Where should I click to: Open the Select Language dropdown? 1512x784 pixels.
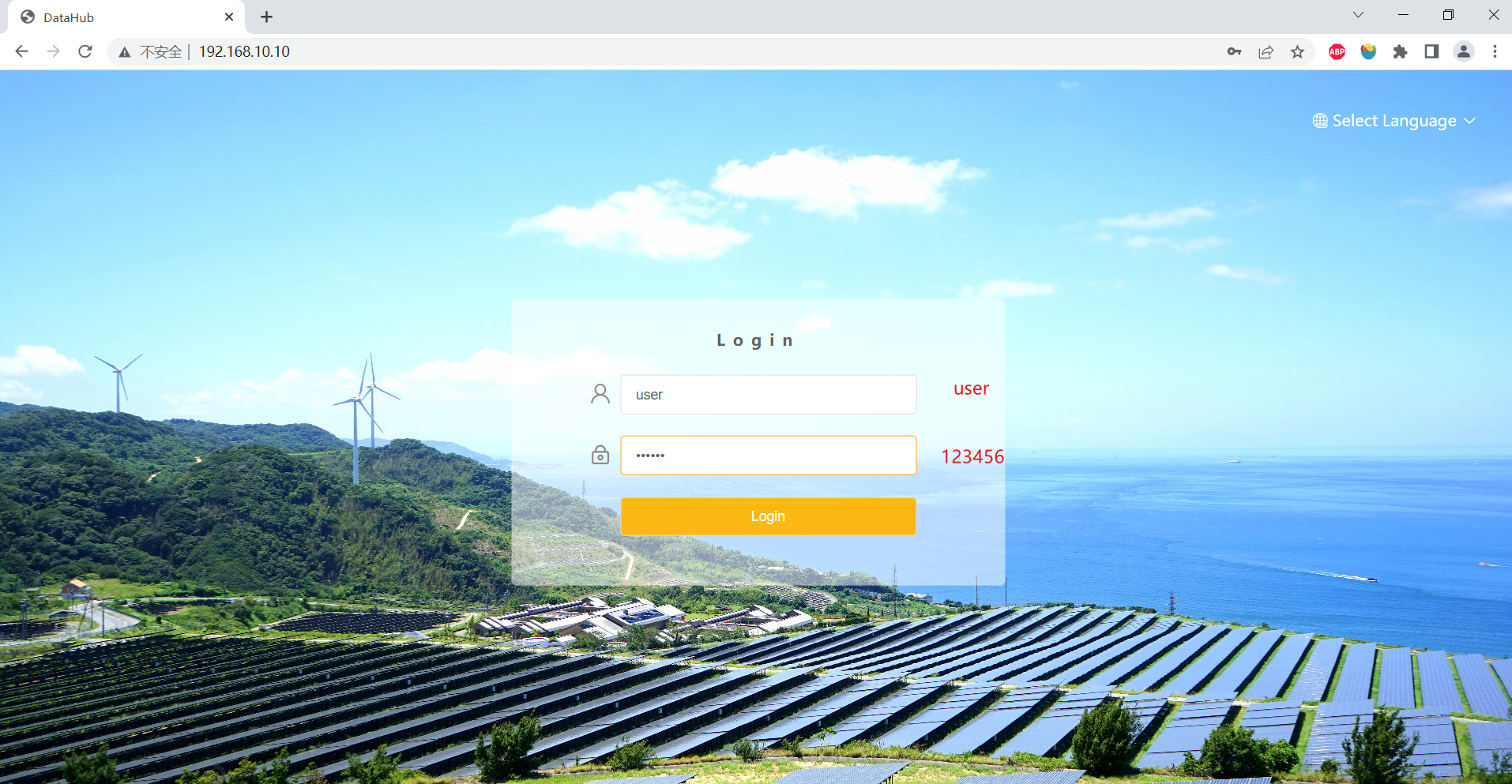tap(1394, 121)
